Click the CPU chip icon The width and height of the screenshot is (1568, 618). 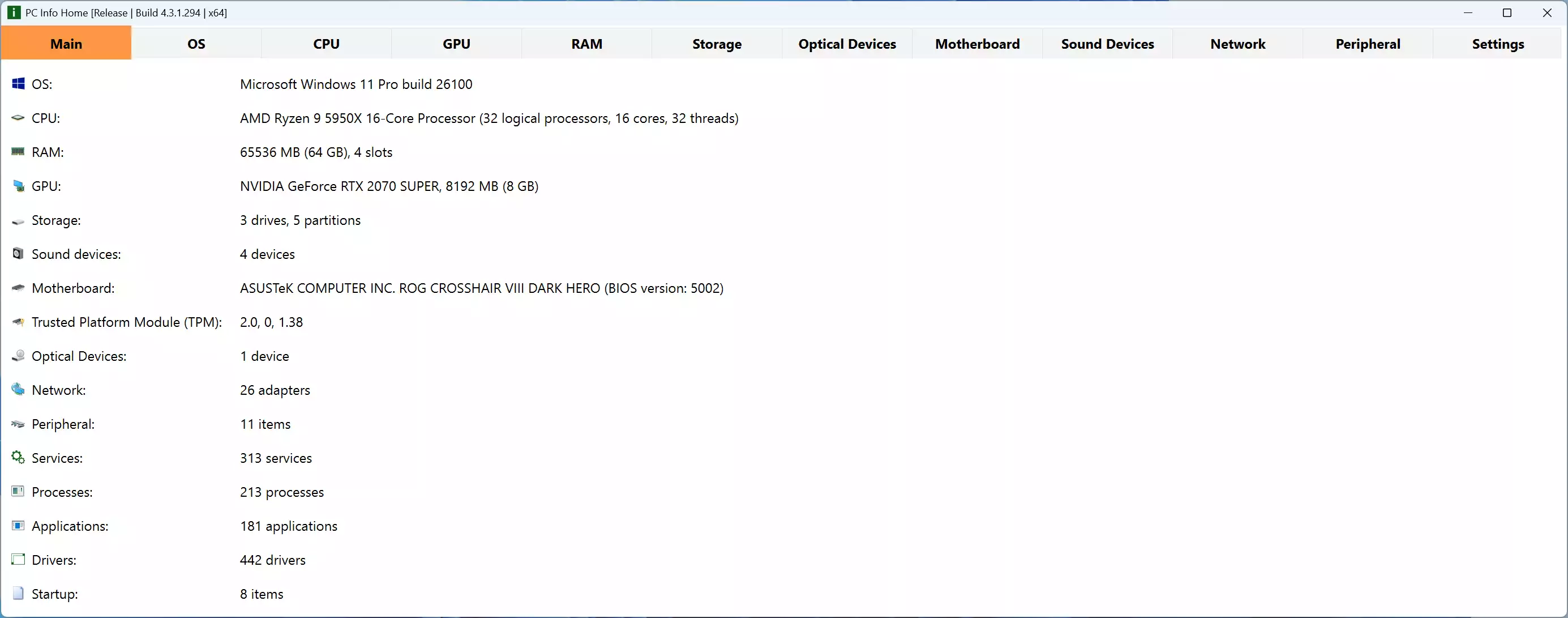pyautogui.click(x=18, y=118)
